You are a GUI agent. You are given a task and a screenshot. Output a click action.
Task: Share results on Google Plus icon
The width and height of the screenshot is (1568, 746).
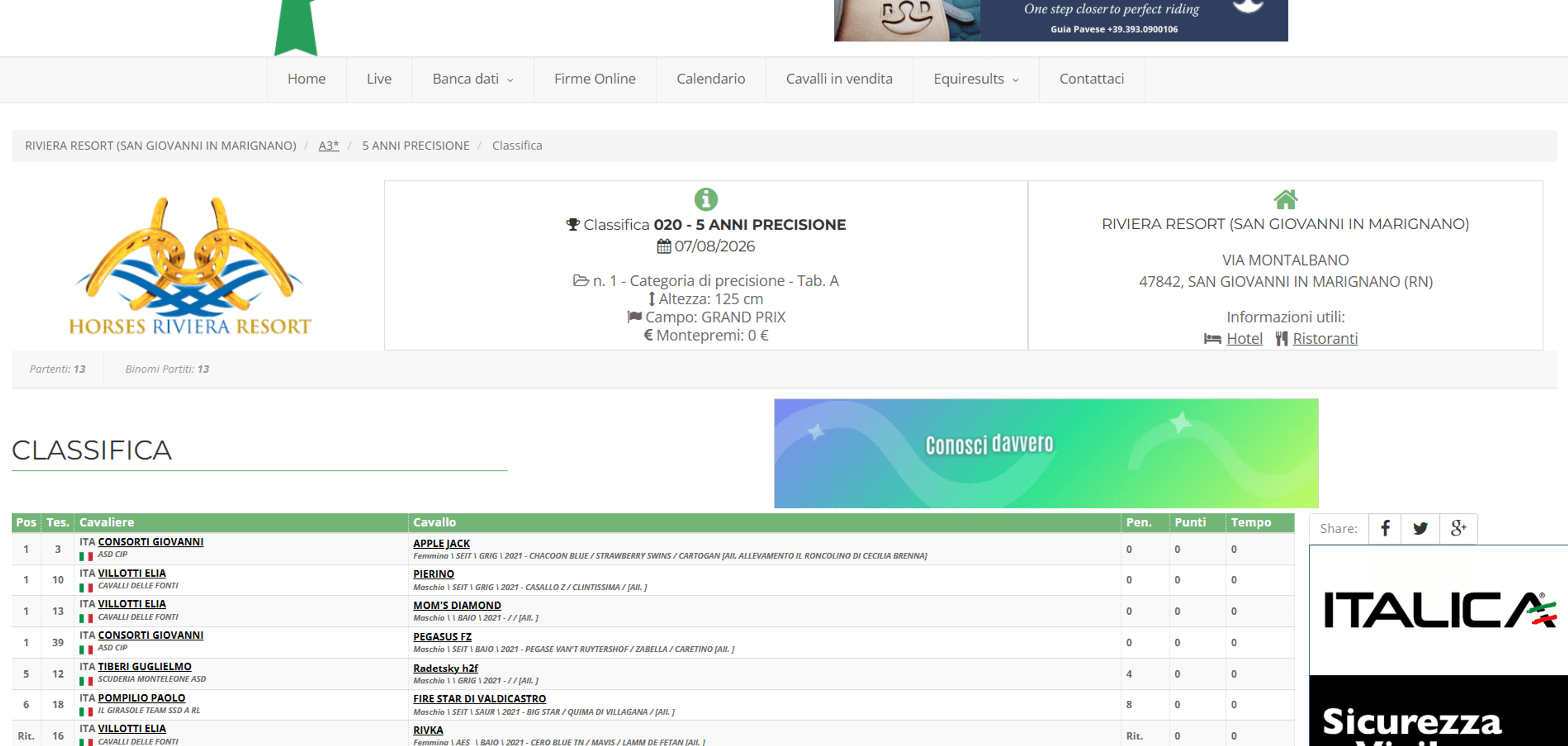tap(1459, 528)
